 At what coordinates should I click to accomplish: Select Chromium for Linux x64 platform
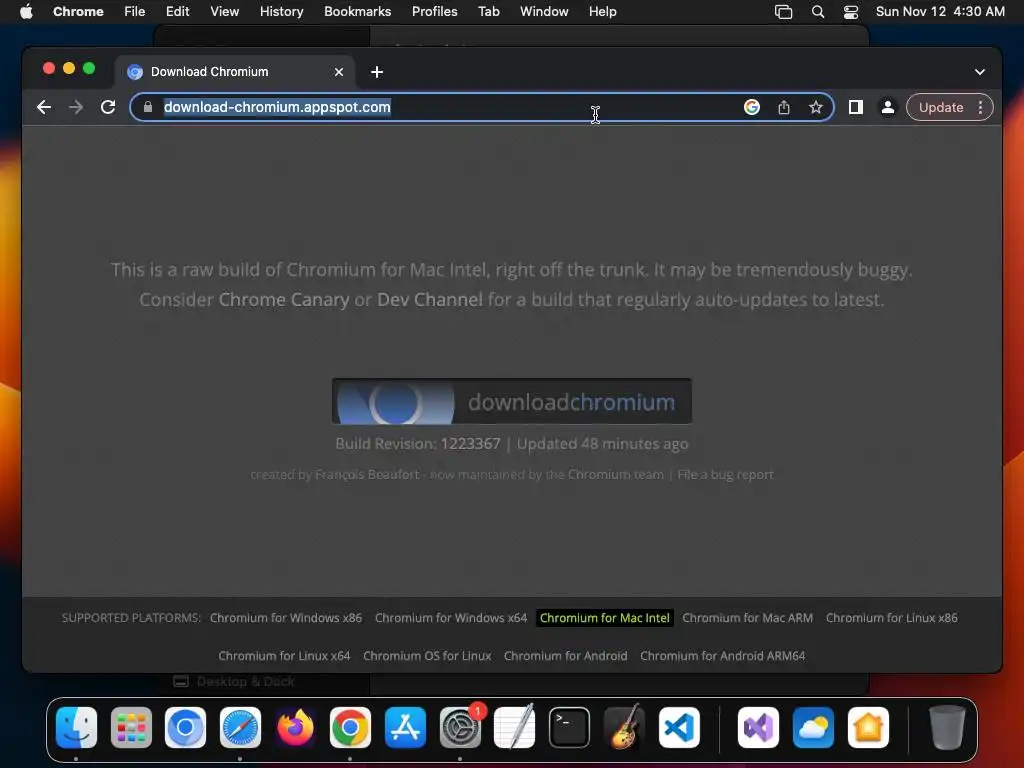284,656
